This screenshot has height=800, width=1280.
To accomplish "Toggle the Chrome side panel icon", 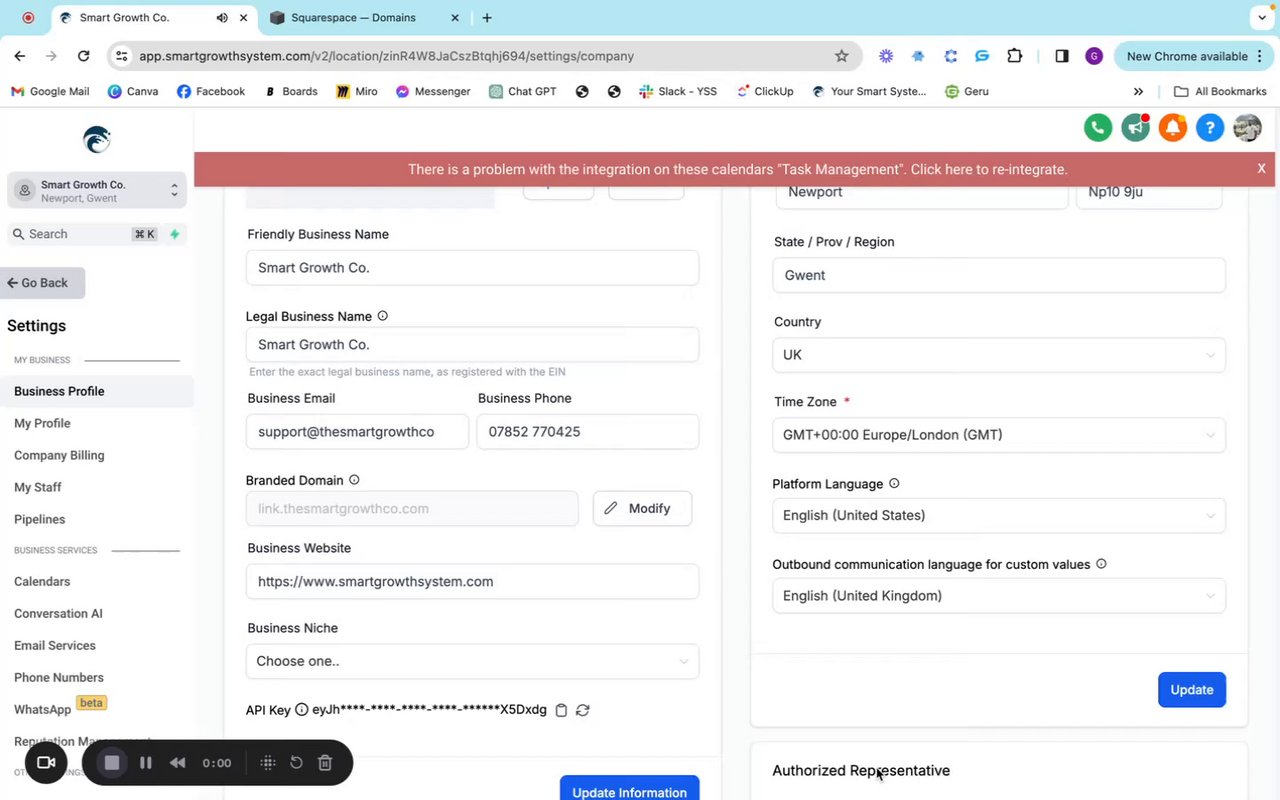I will point(1062,56).
